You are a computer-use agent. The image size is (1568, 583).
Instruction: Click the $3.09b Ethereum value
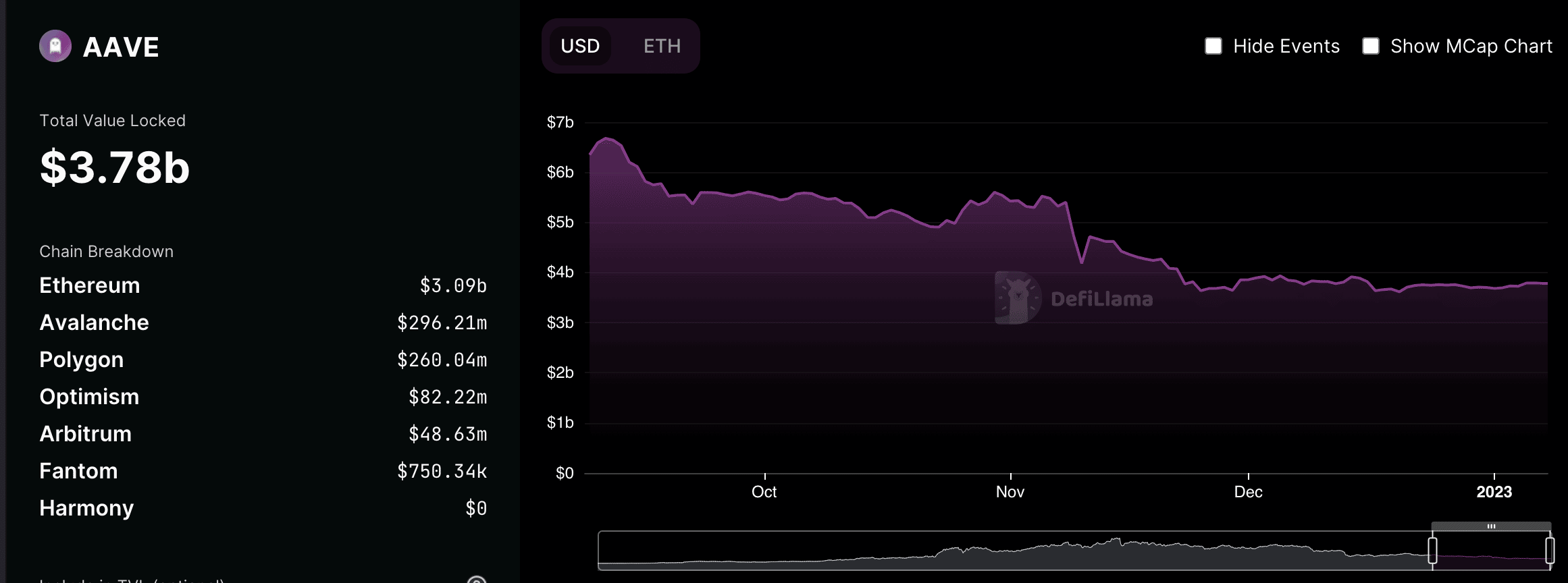(453, 286)
